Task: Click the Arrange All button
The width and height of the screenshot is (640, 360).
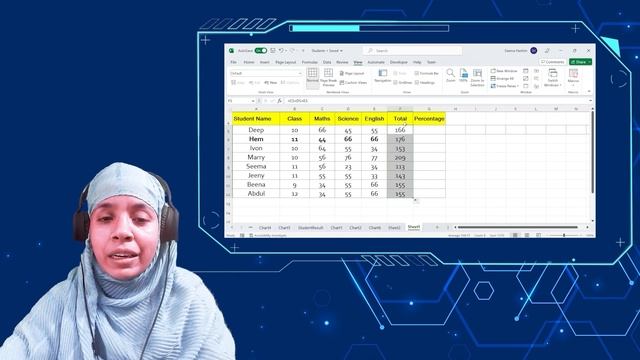Action: (x=502, y=78)
